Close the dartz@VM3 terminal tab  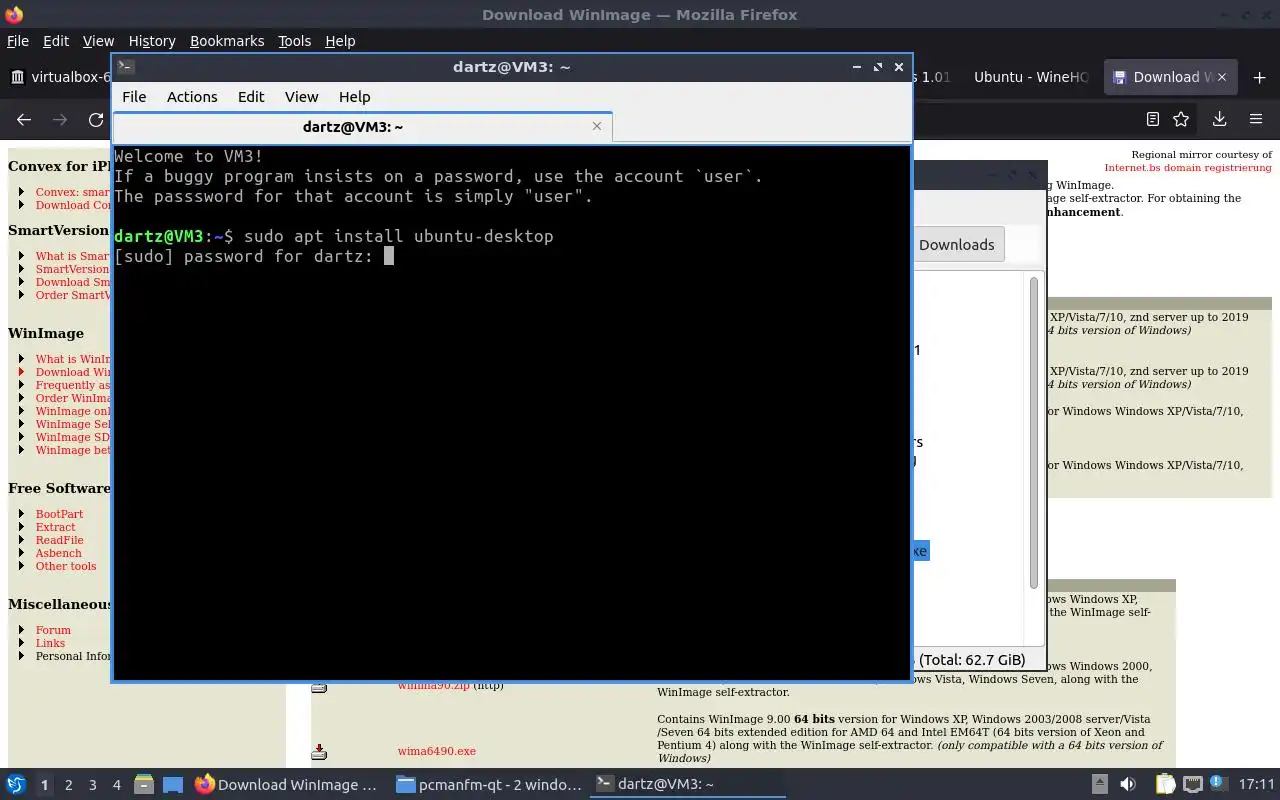click(x=597, y=126)
